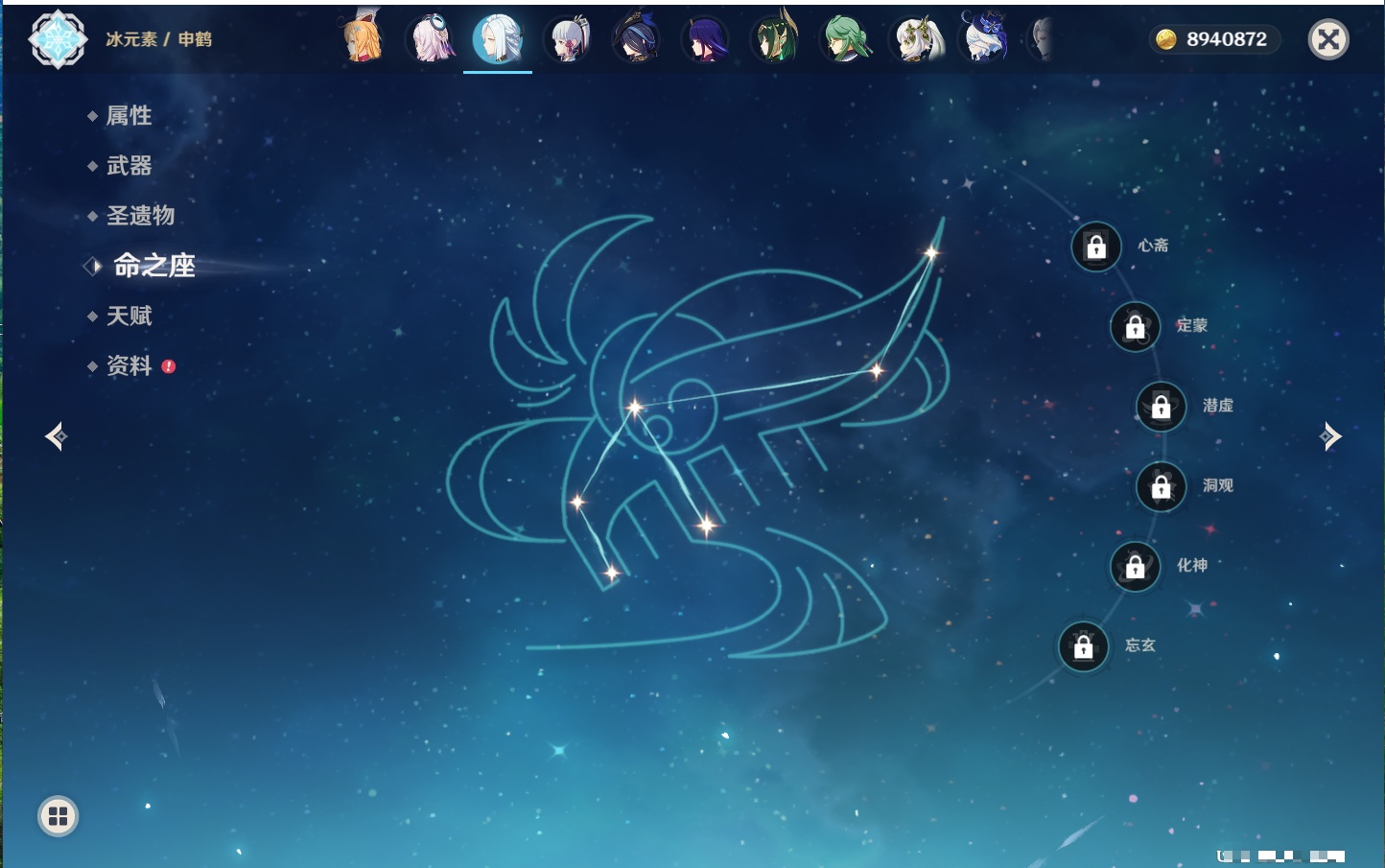Open the 资料 profile menu
Viewport: 1385px width, 868px height.
(129, 365)
